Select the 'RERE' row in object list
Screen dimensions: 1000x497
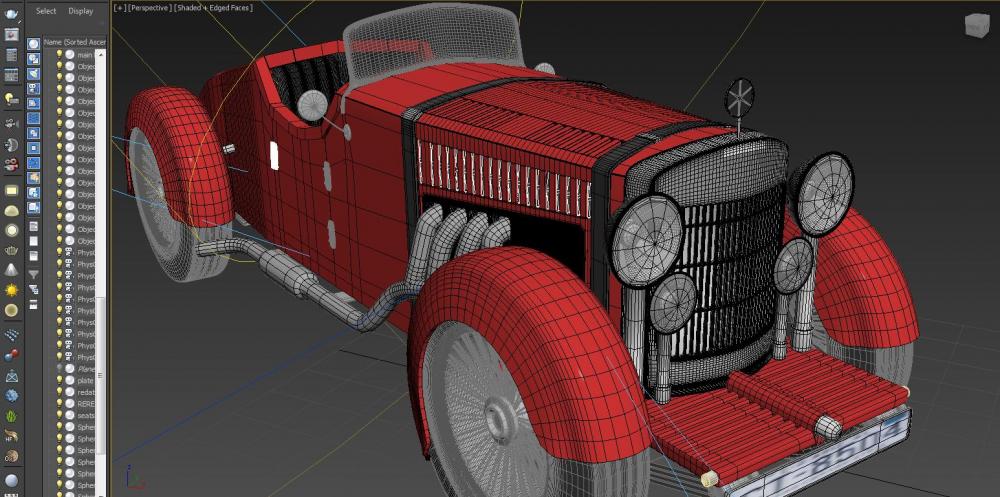pos(74,404)
